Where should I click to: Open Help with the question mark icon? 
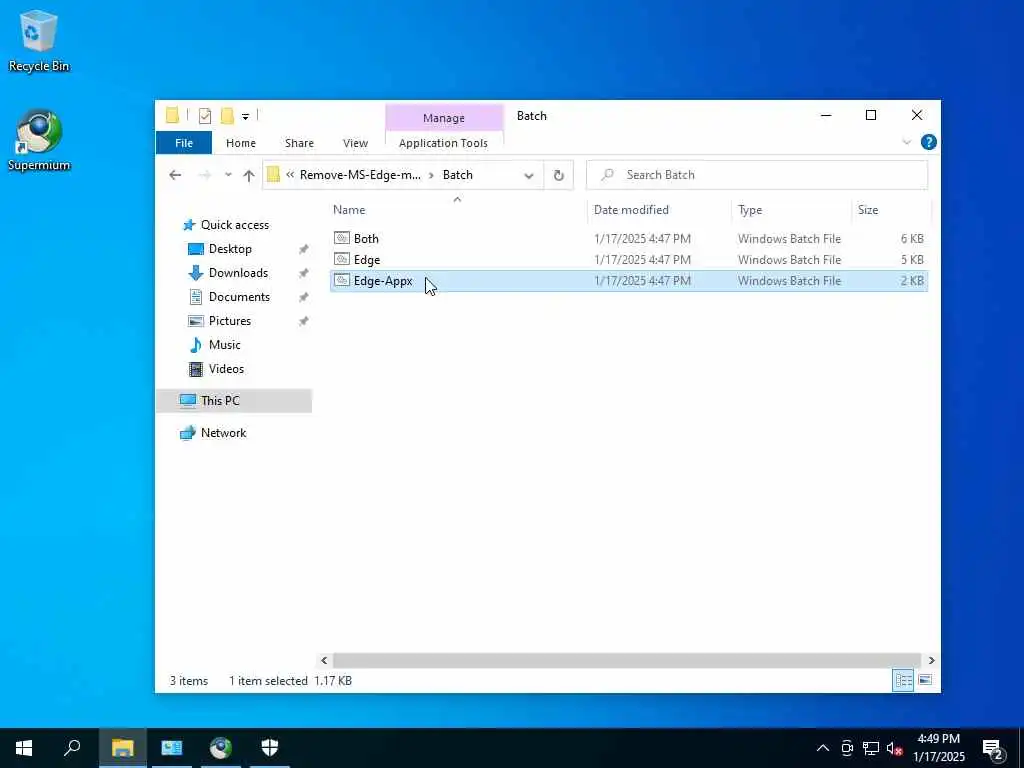(928, 142)
